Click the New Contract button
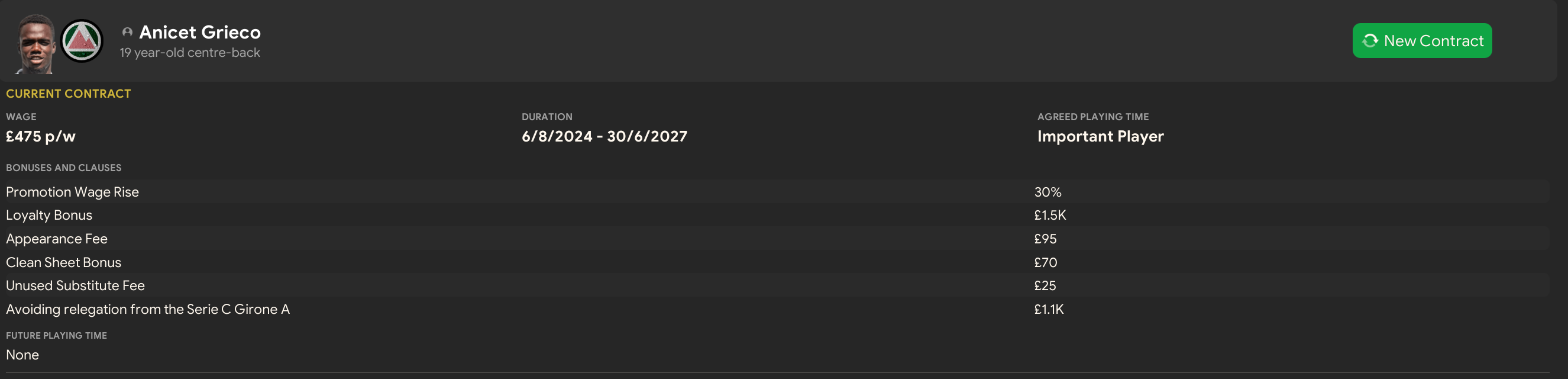The width and height of the screenshot is (1568, 379). (1421, 41)
